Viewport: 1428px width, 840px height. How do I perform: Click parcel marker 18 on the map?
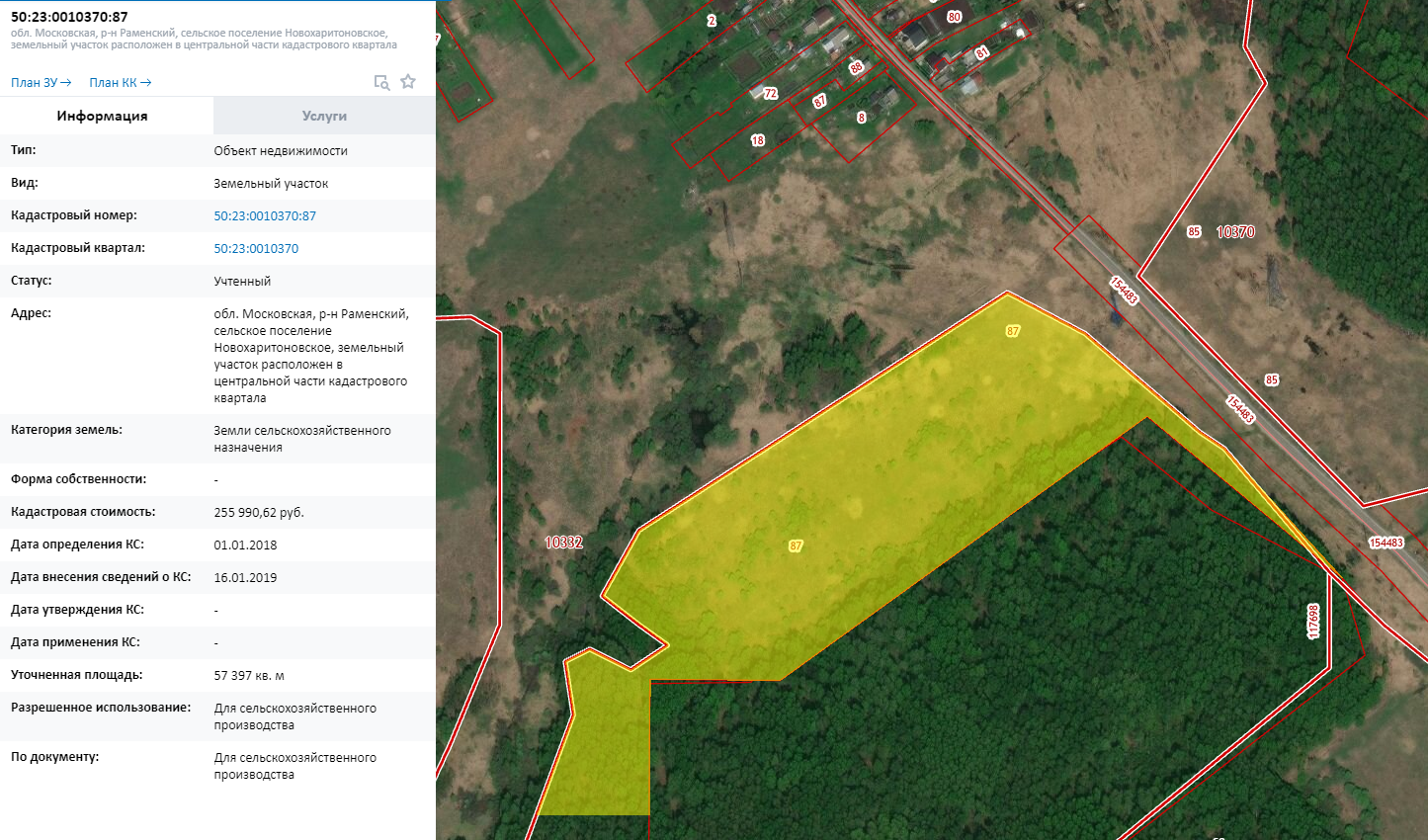coord(757,140)
